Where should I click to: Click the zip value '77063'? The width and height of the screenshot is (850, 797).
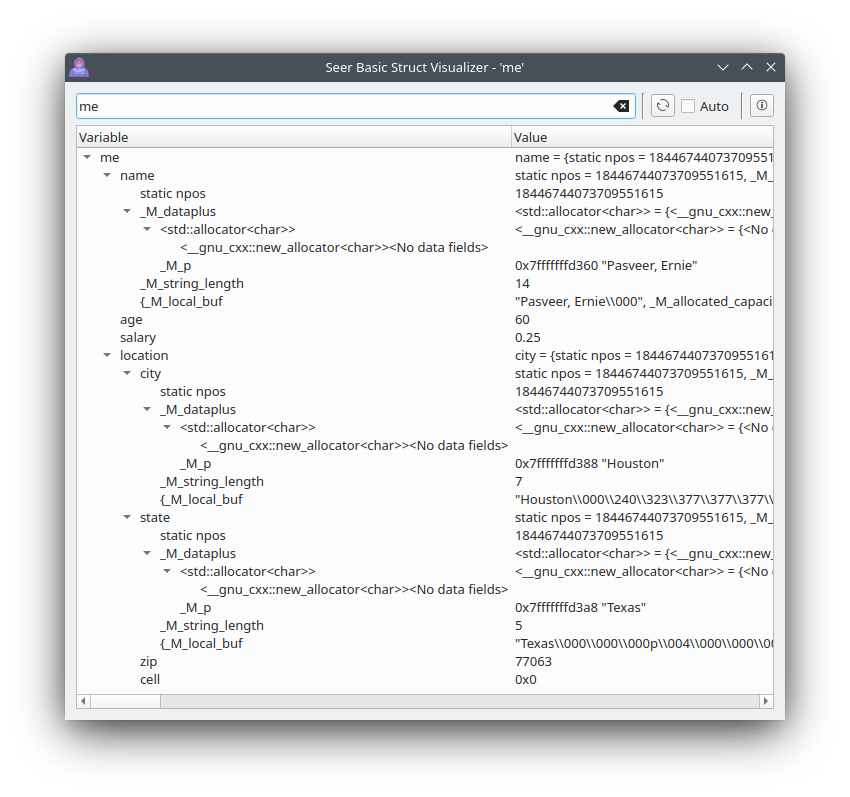click(x=533, y=661)
